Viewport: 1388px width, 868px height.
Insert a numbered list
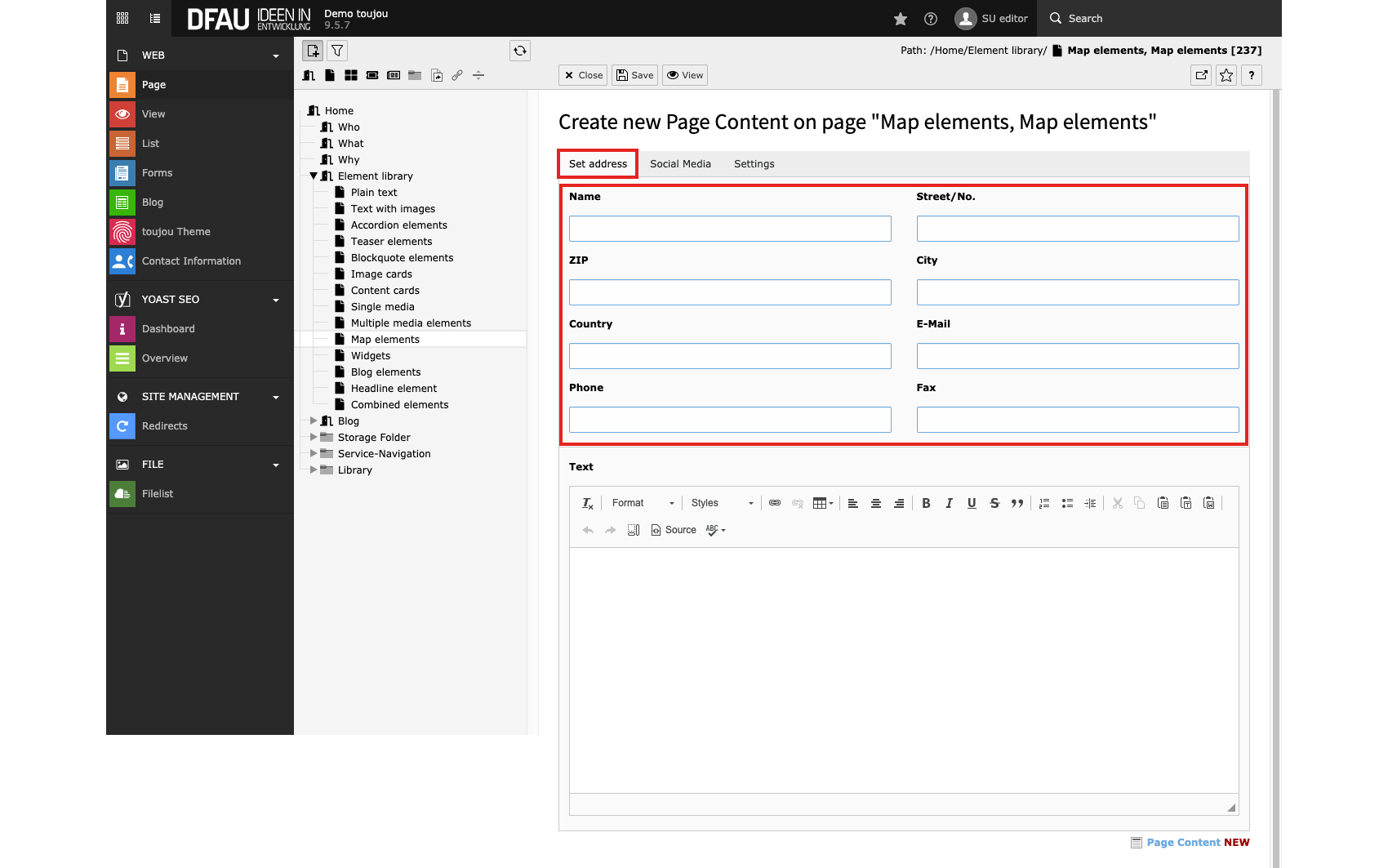coord(1044,503)
